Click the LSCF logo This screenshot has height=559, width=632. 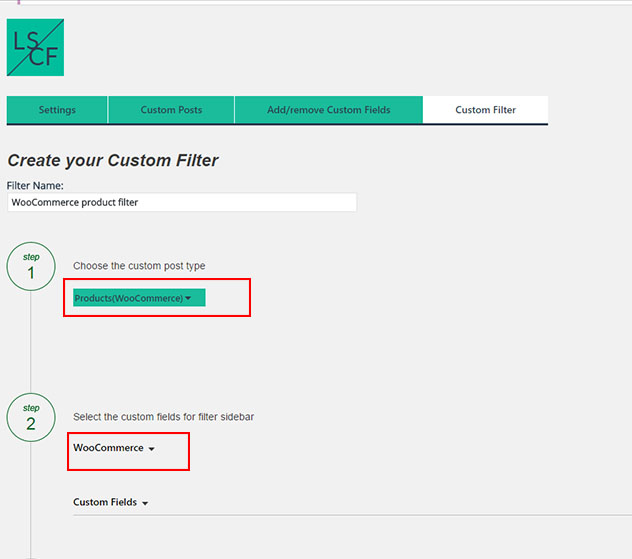point(35,47)
